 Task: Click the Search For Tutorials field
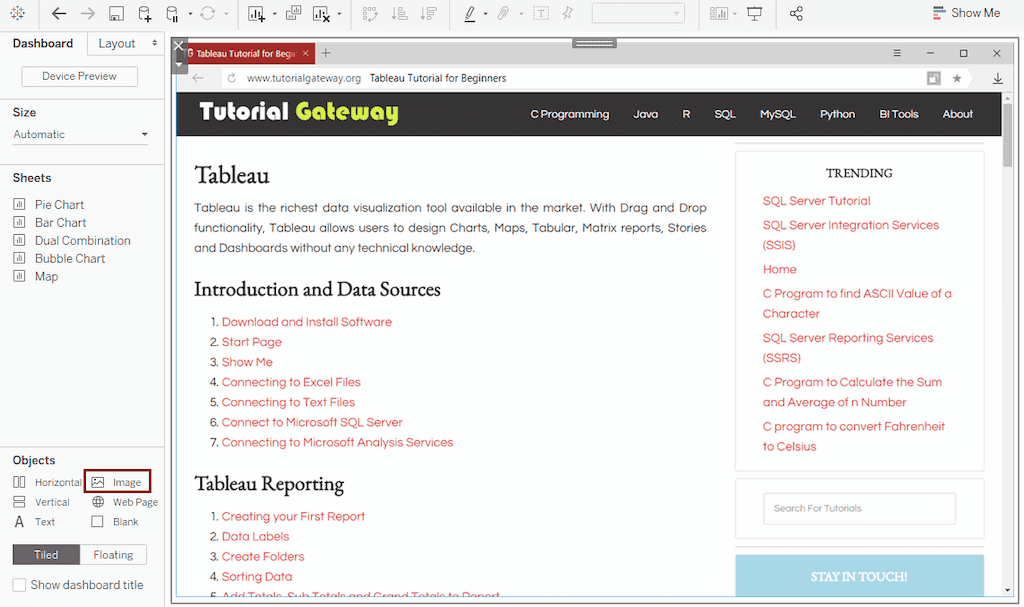point(859,508)
